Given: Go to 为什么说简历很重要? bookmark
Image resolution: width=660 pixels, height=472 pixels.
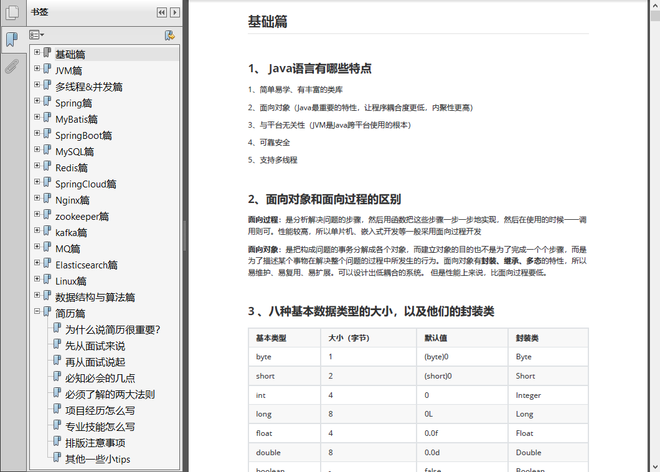Looking at the screenshot, I should [113, 330].
